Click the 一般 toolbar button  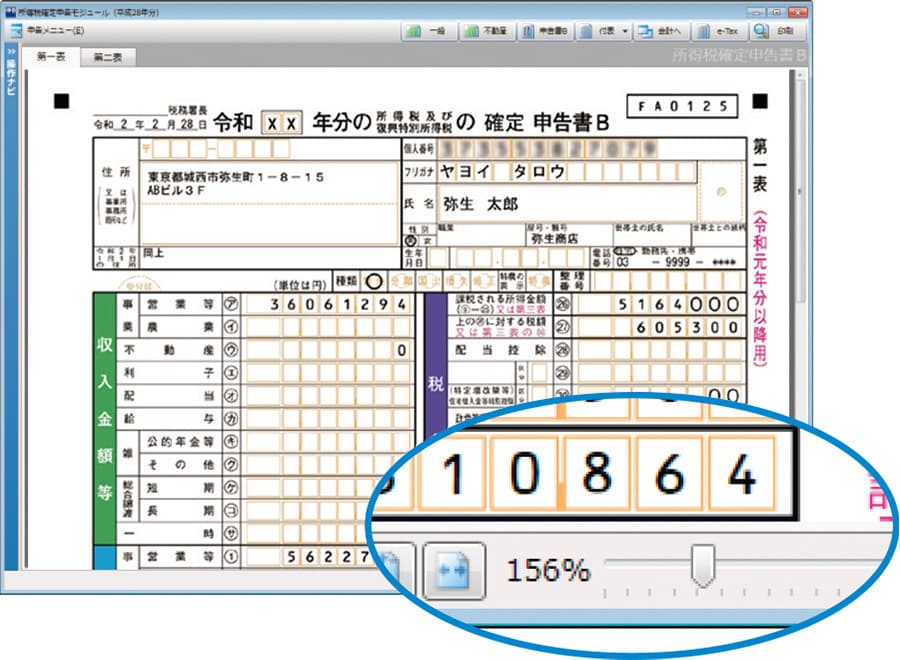click(429, 31)
